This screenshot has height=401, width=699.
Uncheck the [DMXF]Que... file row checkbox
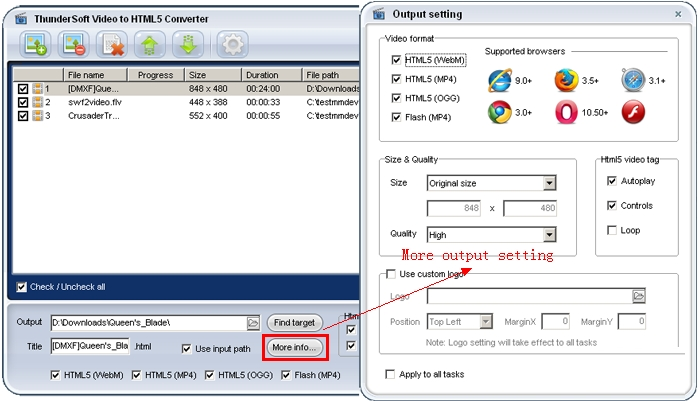coord(23,89)
